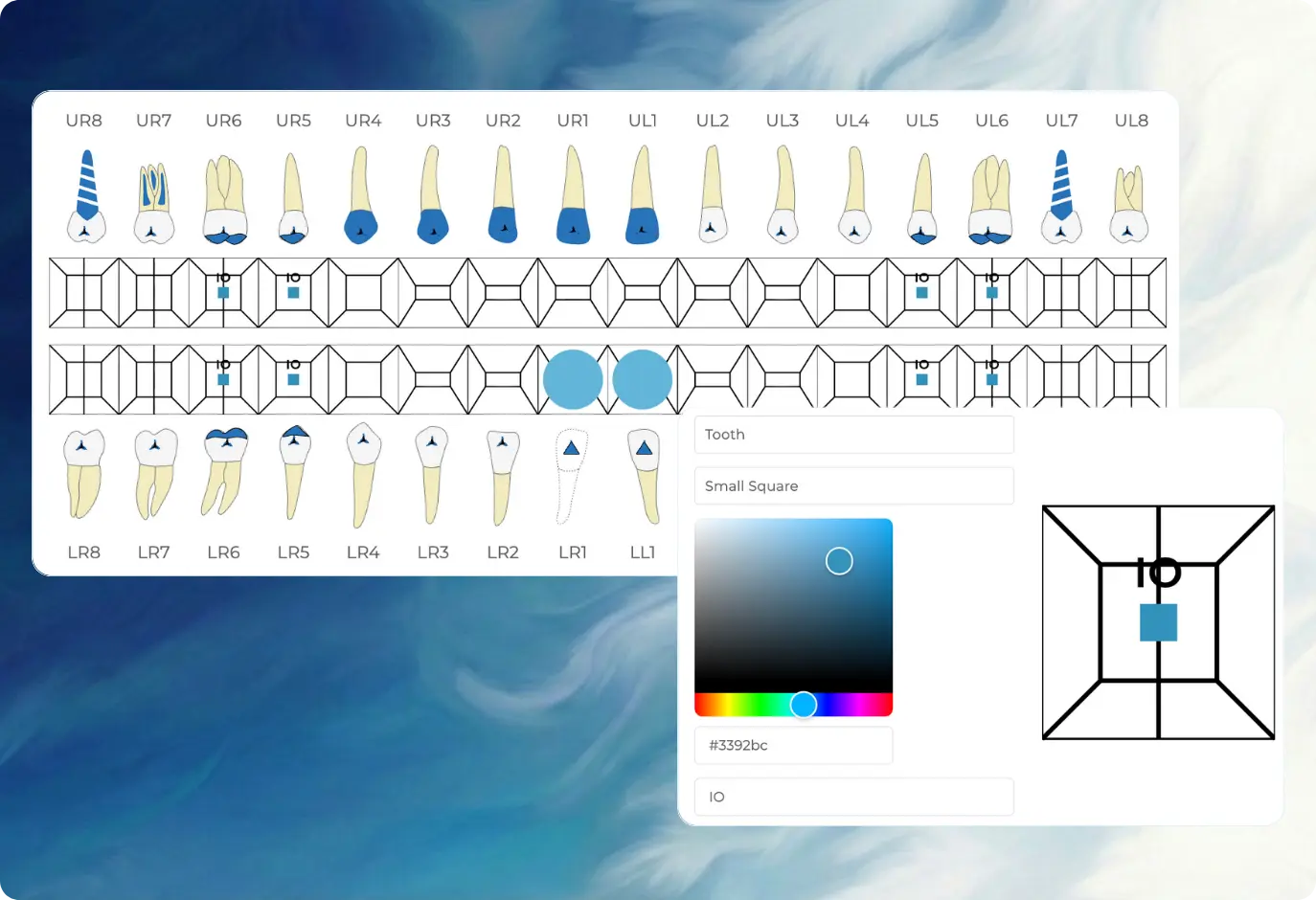Click the IO label text field
Viewport: 1316px width, 900px height.
click(x=853, y=796)
